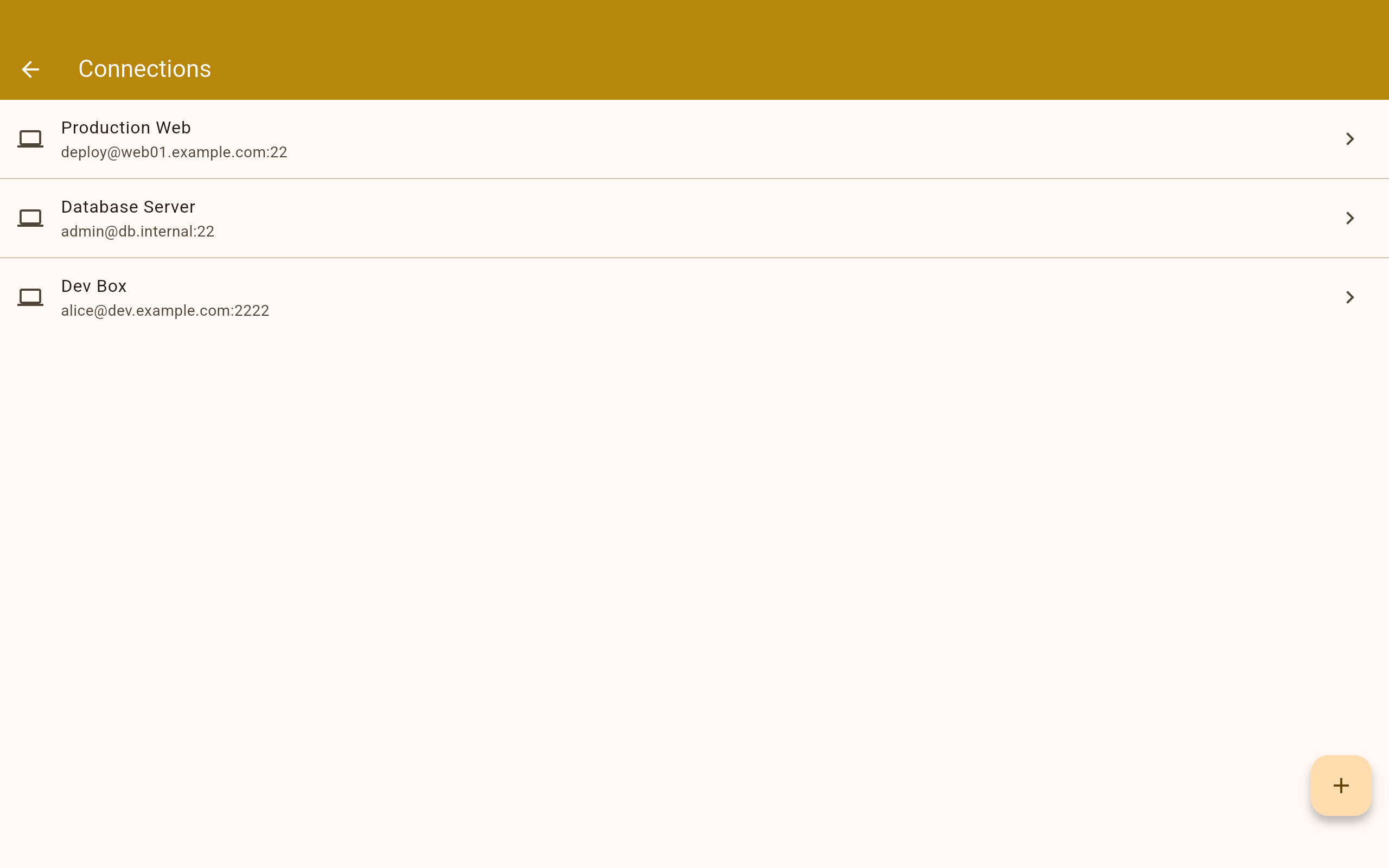Image resolution: width=1389 pixels, height=868 pixels.
Task: Open Dev Box via its chevron arrow
Action: (1349, 297)
